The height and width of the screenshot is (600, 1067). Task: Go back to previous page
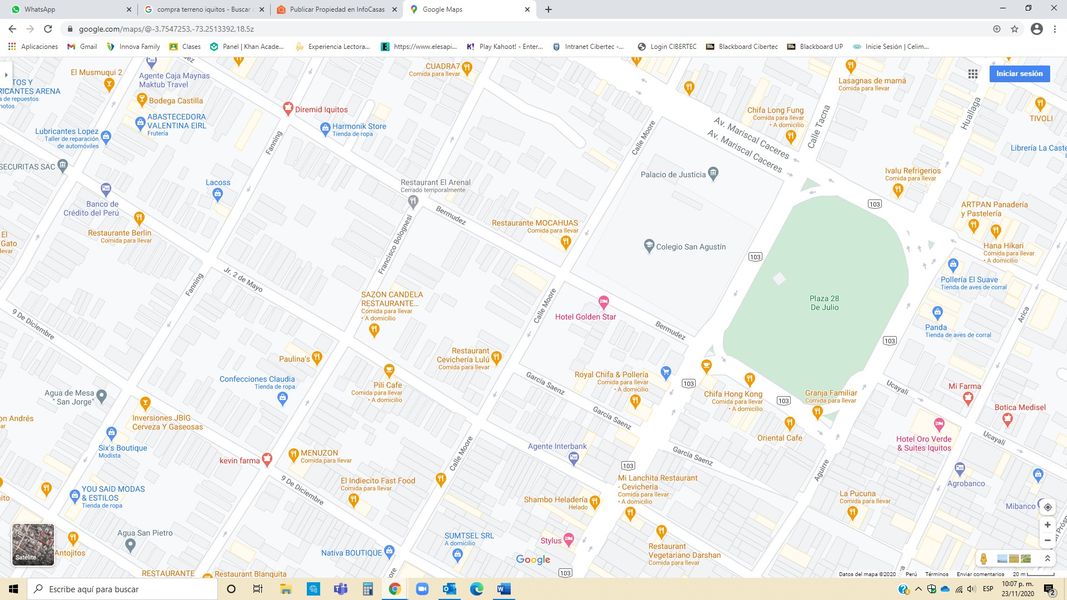(12, 29)
